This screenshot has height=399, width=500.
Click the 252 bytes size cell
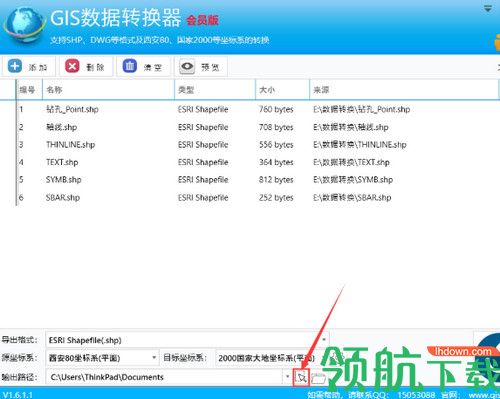pyautogui.click(x=276, y=197)
